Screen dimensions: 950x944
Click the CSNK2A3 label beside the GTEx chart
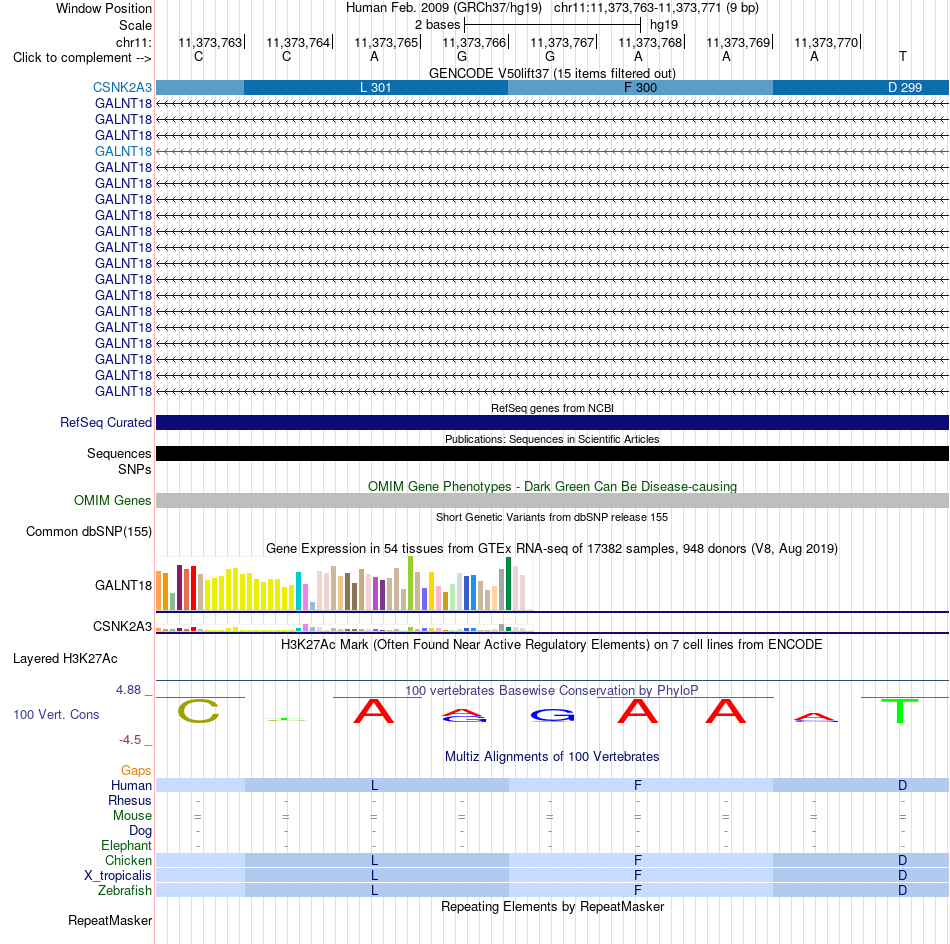pos(122,627)
